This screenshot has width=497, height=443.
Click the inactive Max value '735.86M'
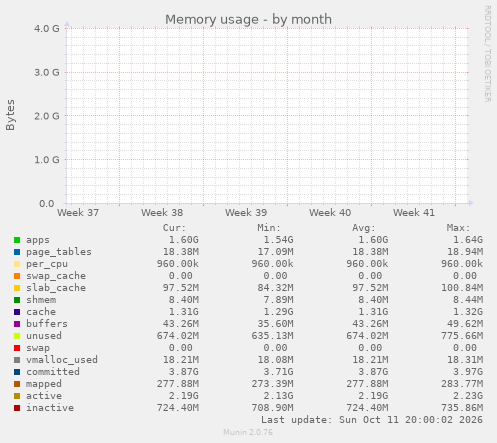(x=462, y=408)
